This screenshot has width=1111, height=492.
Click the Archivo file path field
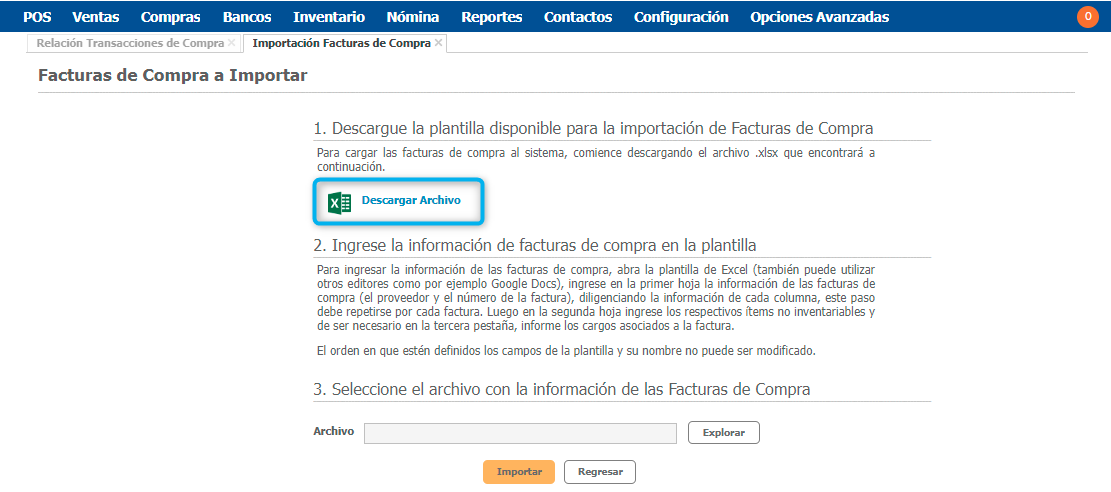coord(520,433)
